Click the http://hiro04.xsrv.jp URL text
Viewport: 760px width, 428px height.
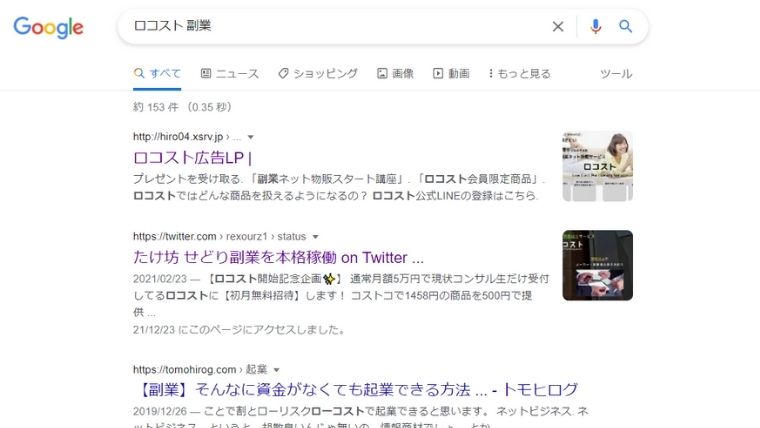click(x=178, y=137)
